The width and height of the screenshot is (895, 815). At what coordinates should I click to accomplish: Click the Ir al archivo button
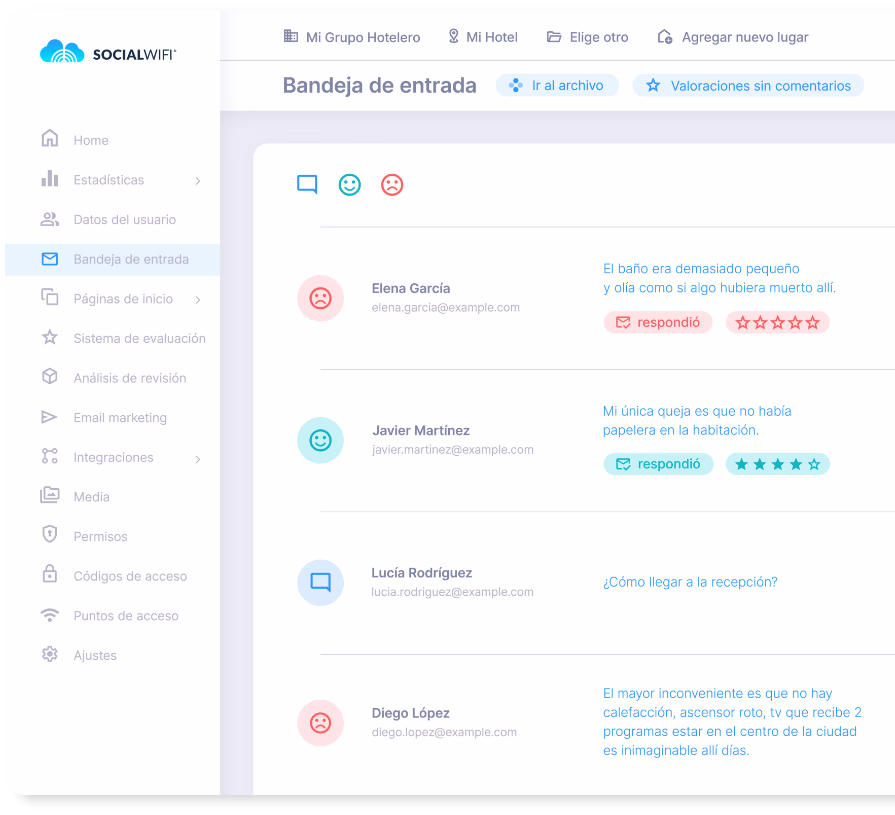557,86
